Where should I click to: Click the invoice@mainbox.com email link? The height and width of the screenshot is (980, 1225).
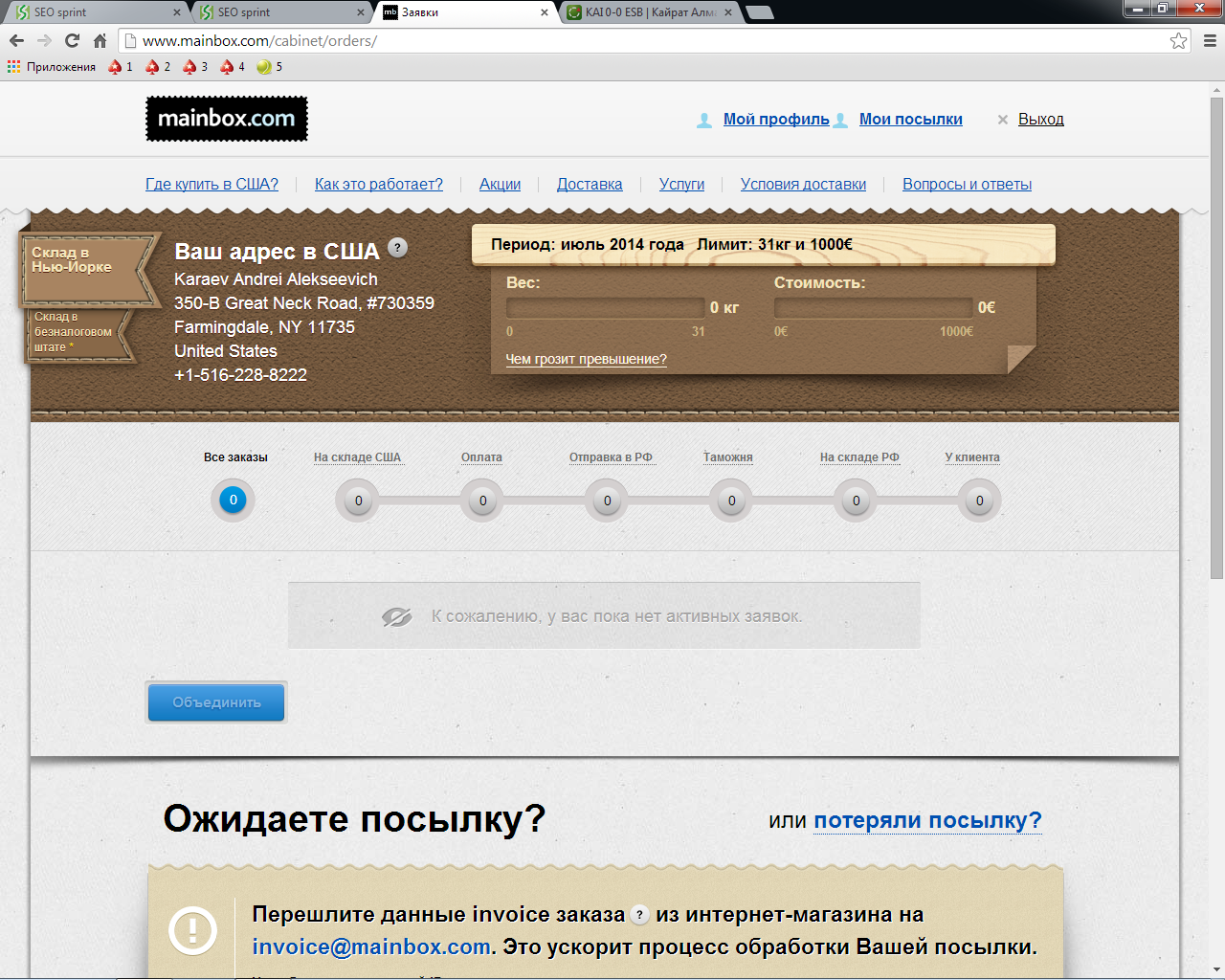click(371, 947)
